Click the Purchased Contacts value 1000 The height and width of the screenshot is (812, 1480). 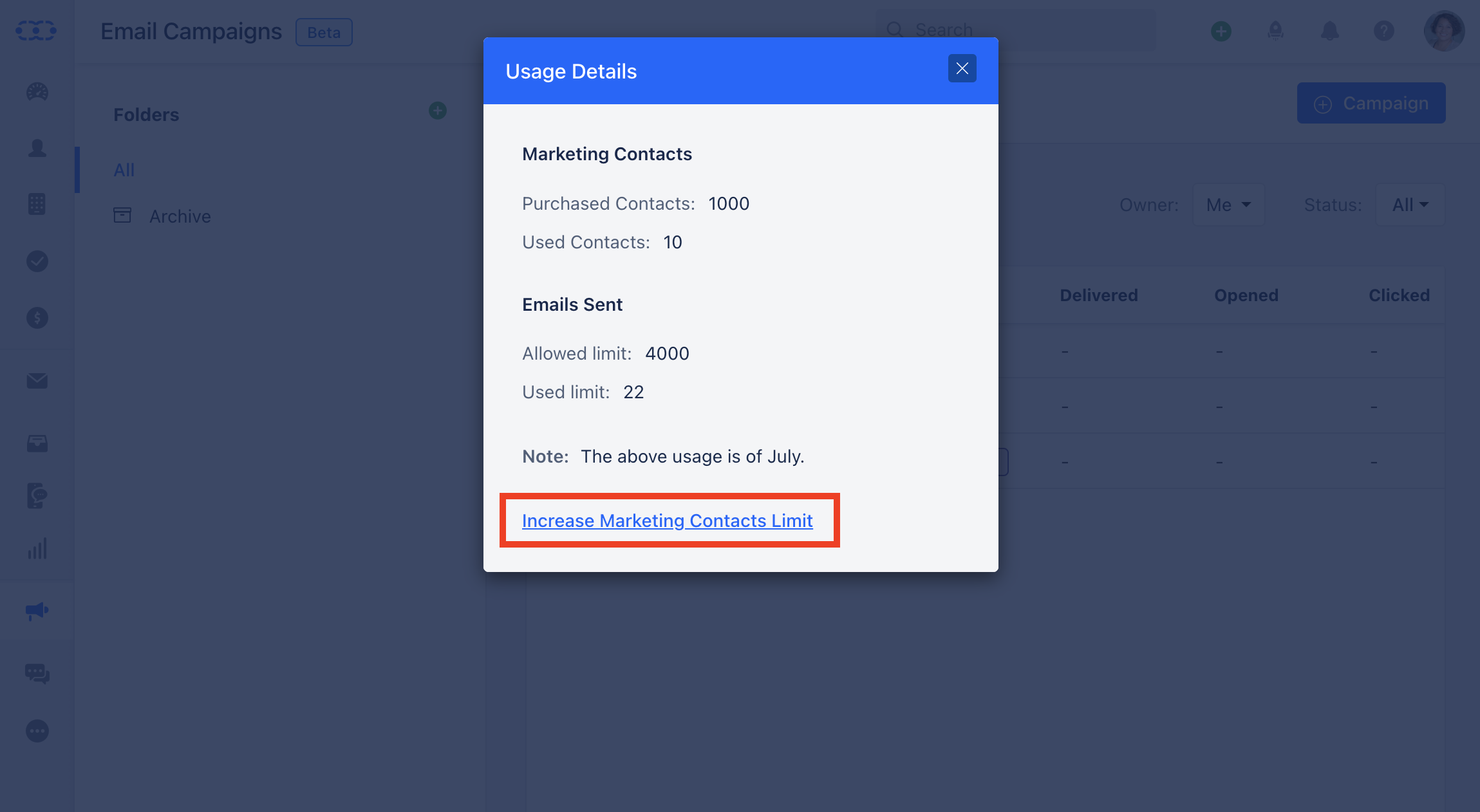click(x=729, y=203)
